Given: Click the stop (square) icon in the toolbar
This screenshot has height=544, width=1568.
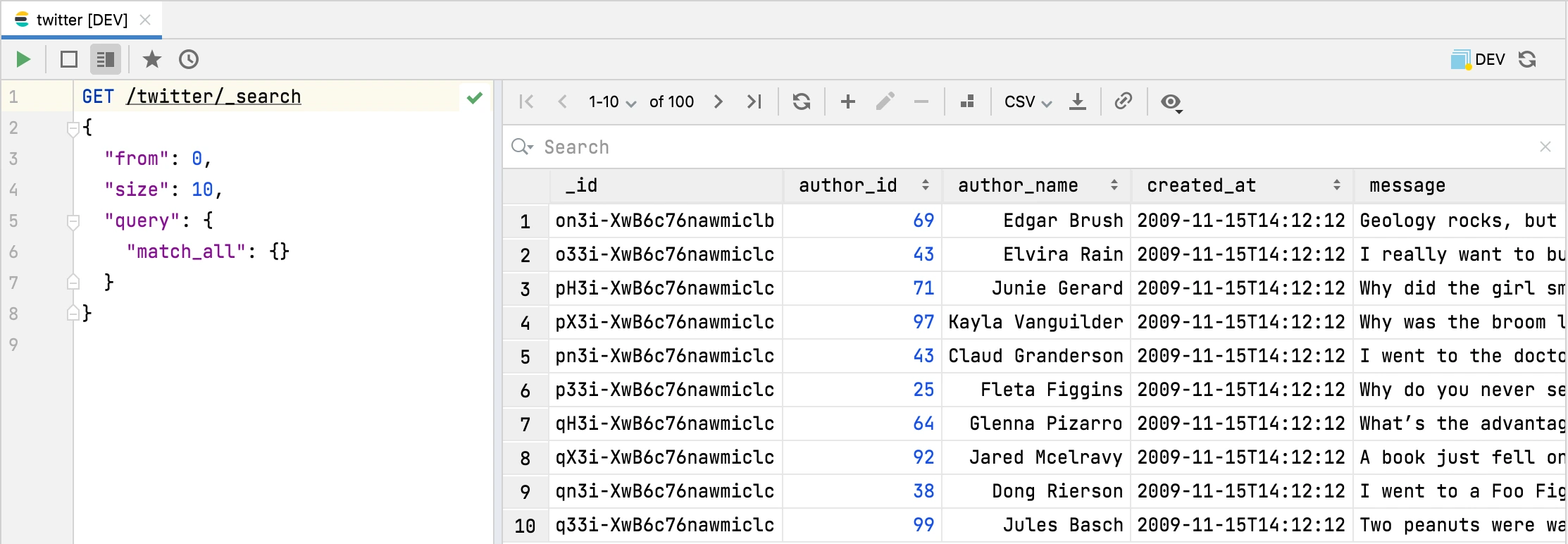Looking at the screenshot, I should 69,59.
